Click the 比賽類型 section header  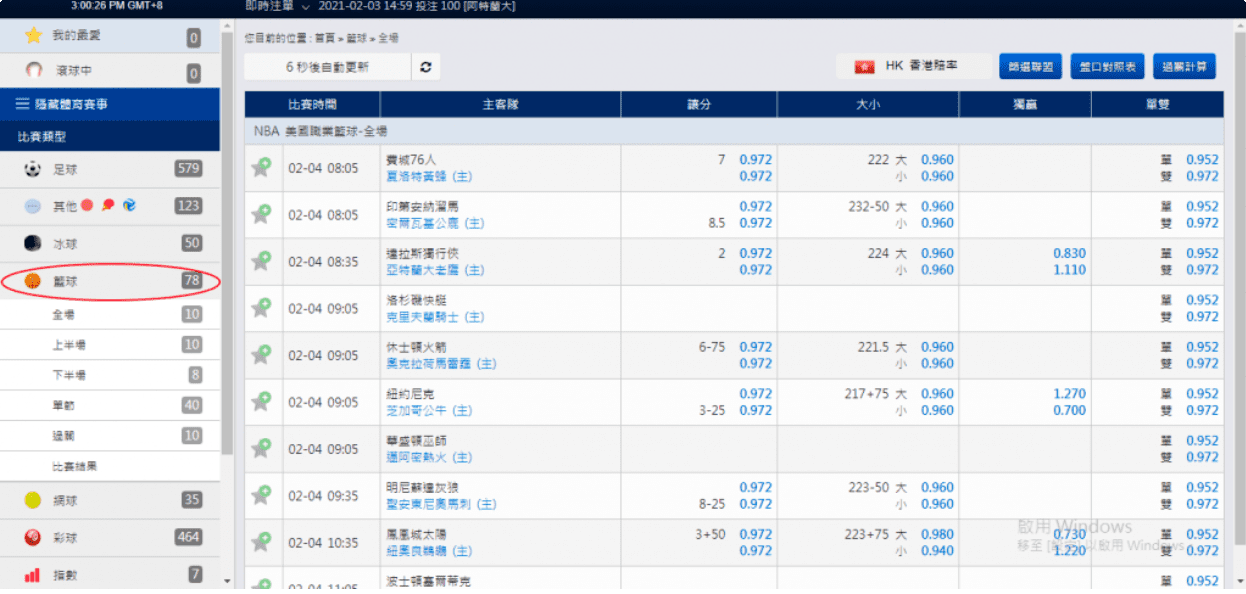coord(110,136)
